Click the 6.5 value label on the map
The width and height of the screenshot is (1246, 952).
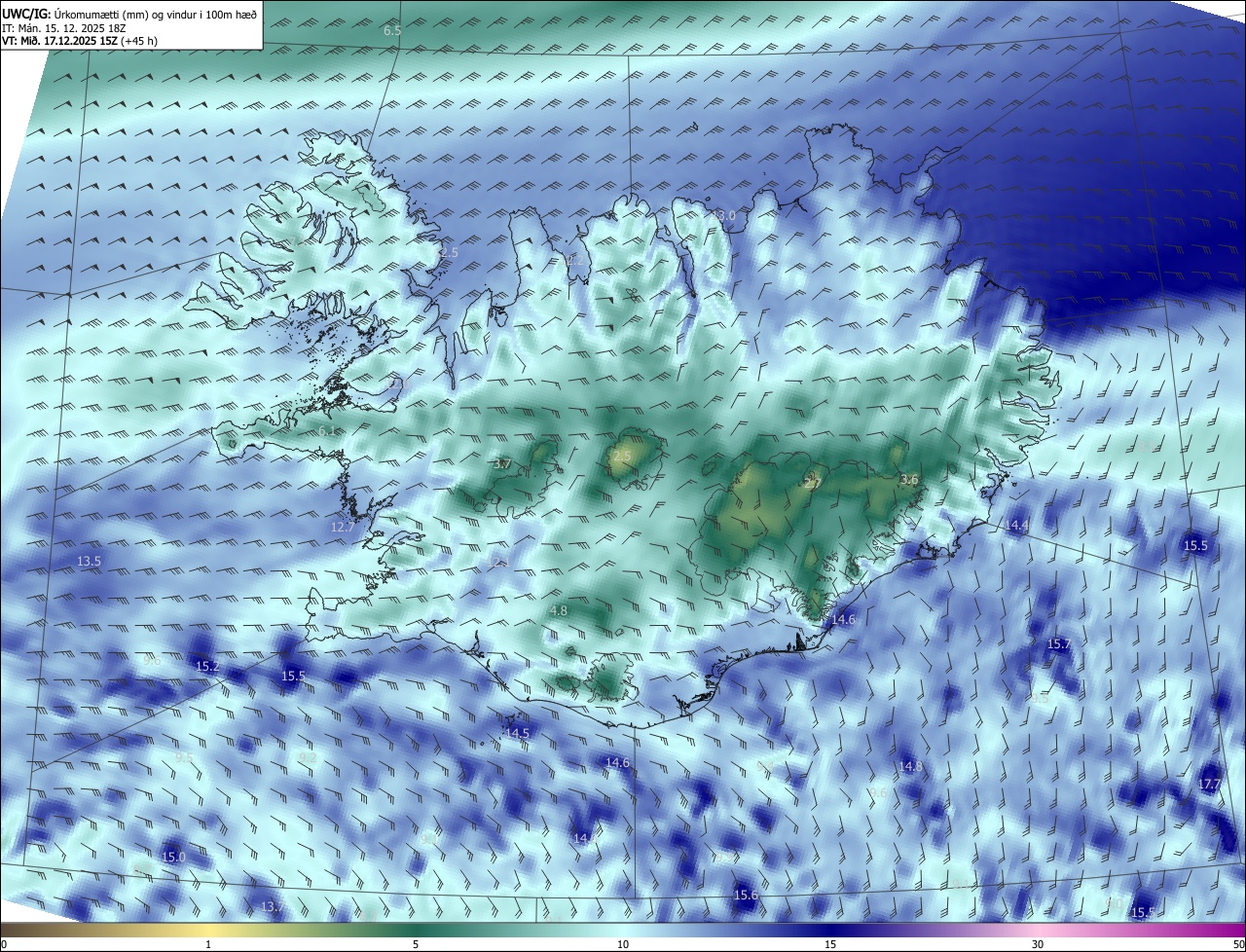pyautogui.click(x=392, y=31)
